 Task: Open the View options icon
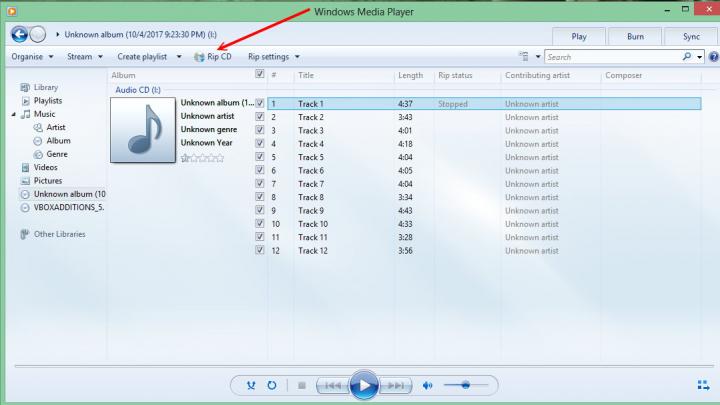524,56
